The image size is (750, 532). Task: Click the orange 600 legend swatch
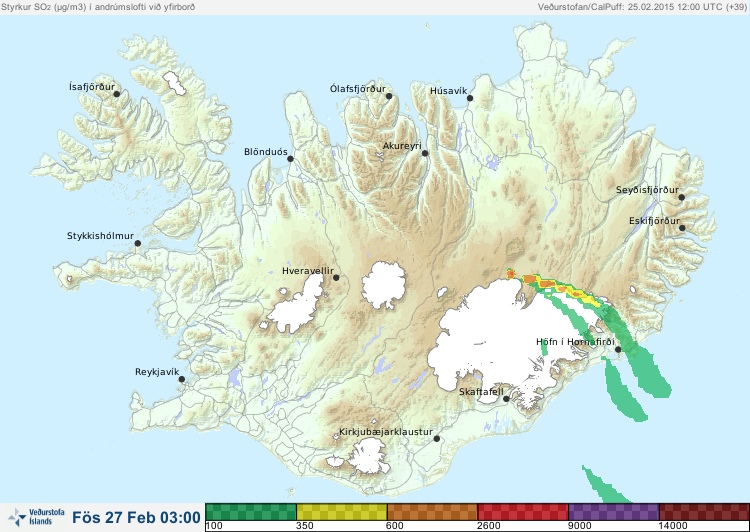tap(432, 512)
